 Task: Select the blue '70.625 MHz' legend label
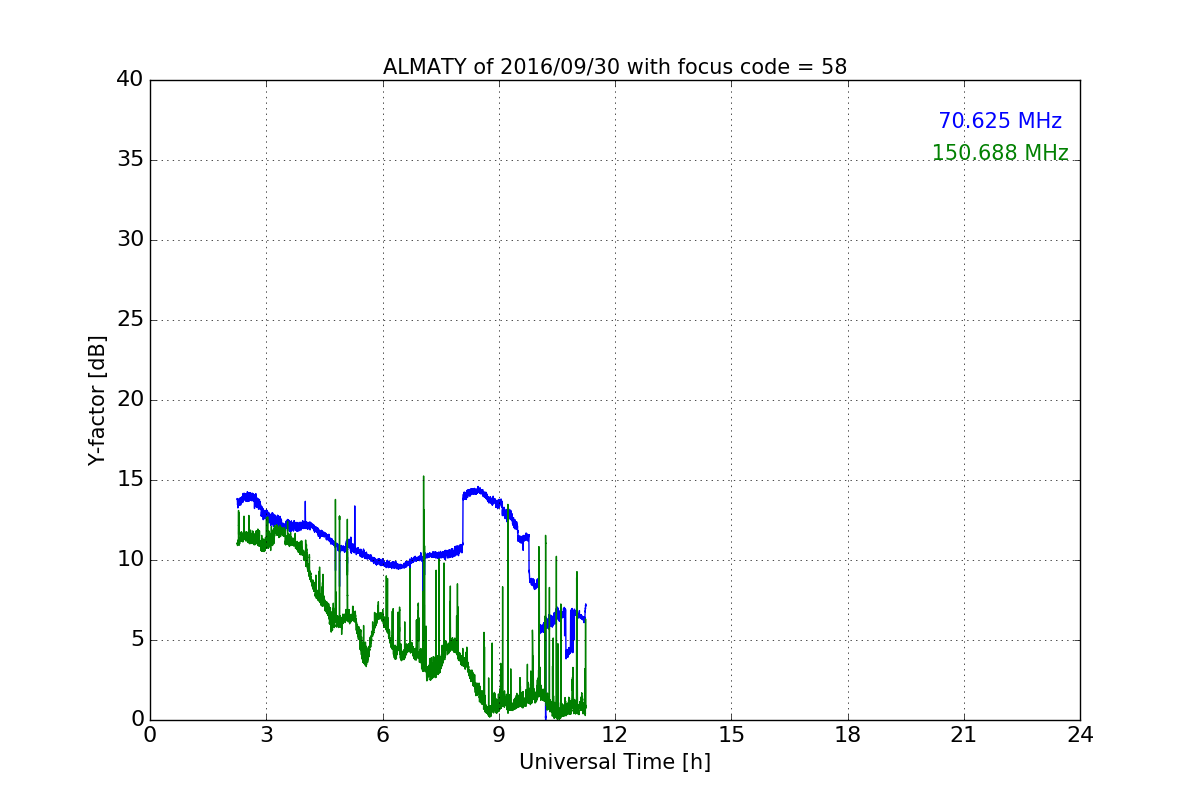pyautogui.click(x=1000, y=121)
